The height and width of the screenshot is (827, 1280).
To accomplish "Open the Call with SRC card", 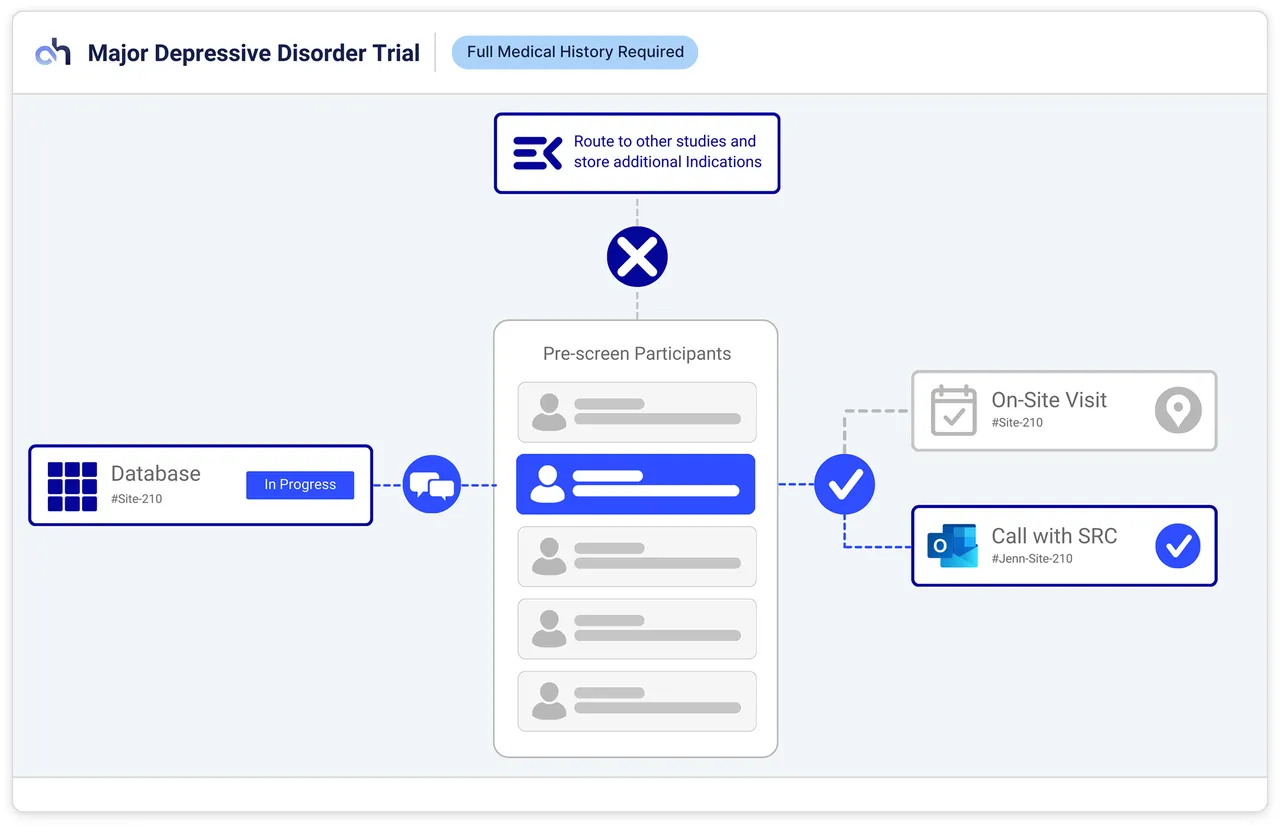I will pyautogui.click(x=1064, y=546).
